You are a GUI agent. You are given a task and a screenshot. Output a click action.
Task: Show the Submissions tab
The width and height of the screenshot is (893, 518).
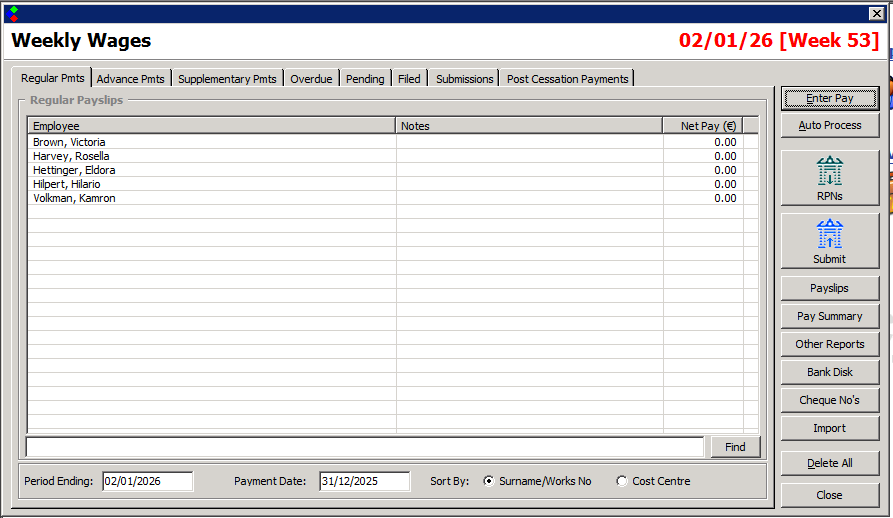pos(464,79)
